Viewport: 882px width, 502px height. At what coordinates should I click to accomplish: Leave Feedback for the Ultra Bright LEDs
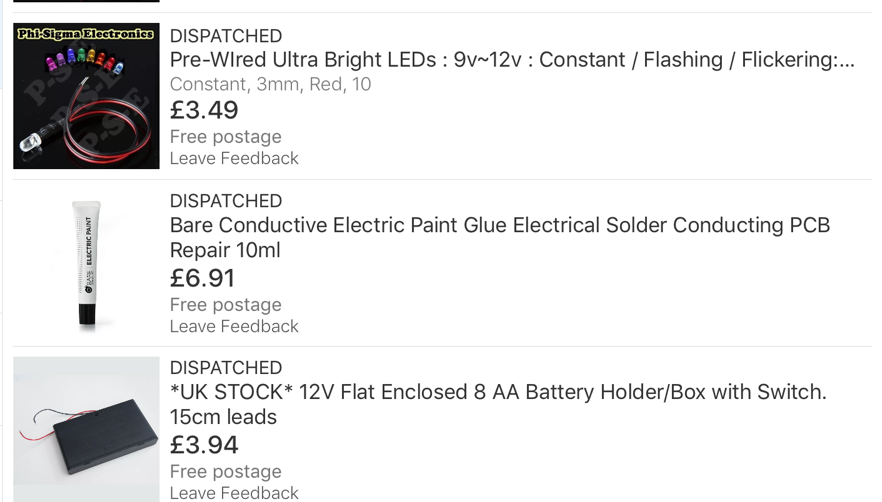click(x=234, y=158)
